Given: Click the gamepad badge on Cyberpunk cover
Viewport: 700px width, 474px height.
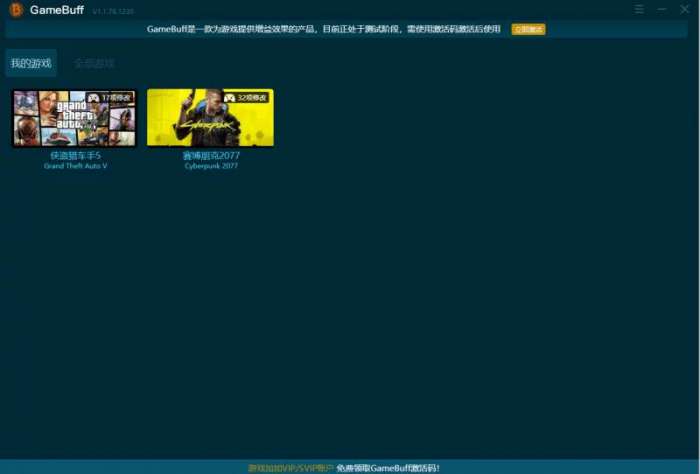Looking at the screenshot, I should coord(246,98).
